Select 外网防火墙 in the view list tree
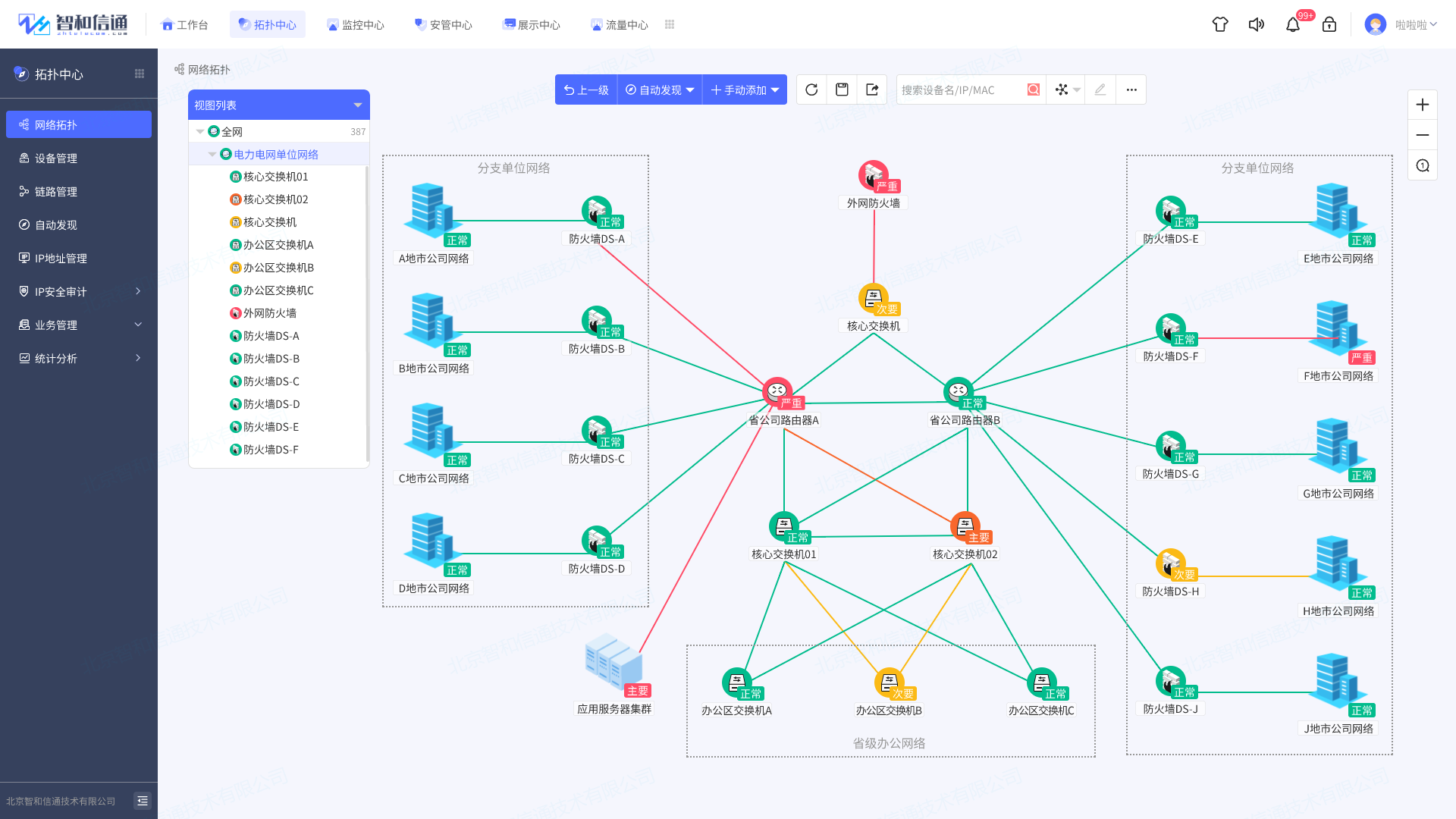The height and width of the screenshot is (819, 1456). click(270, 313)
